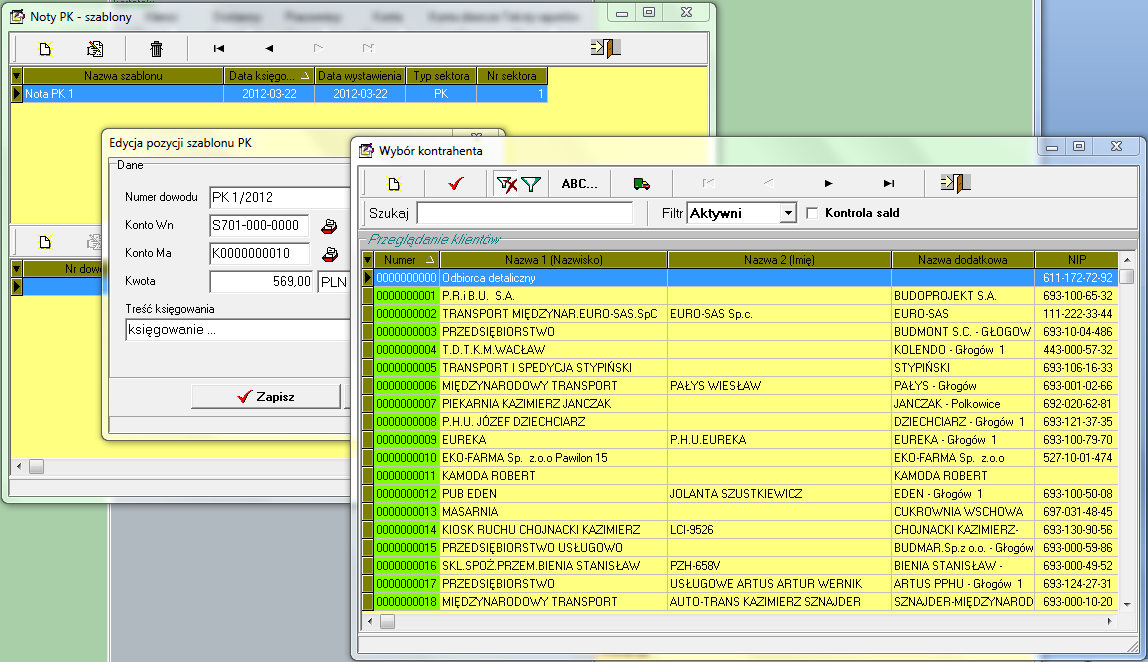Sort by Nazwa dodatkowa column header

pos(963,260)
